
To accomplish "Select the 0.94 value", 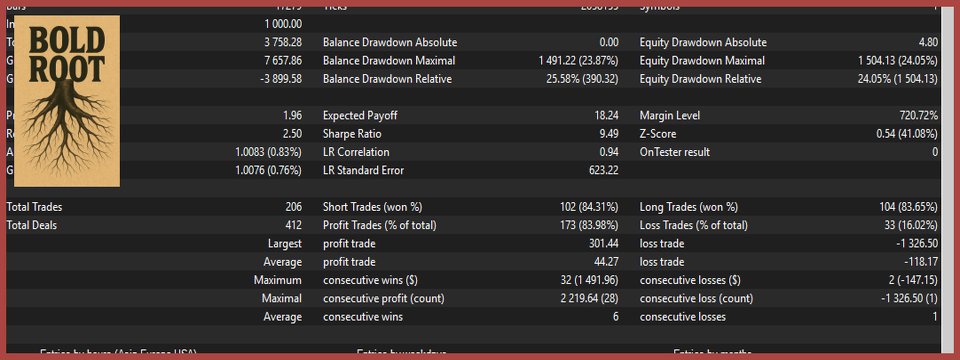I will click(x=608, y=152).
